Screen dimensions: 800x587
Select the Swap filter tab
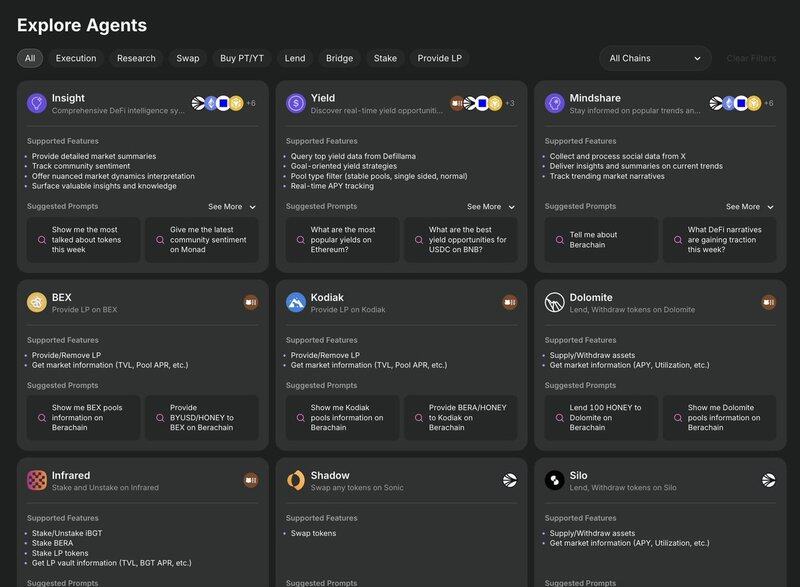188,58
